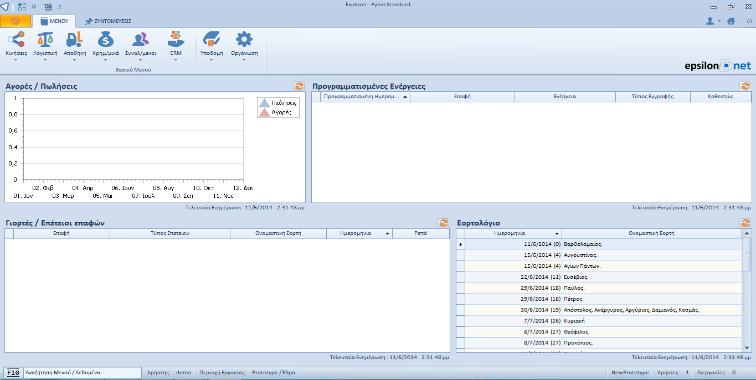Open the Υποδομή icon in ribbon
Image resolution: width=756 pixels, height=380 pixels.
(211, 40)
